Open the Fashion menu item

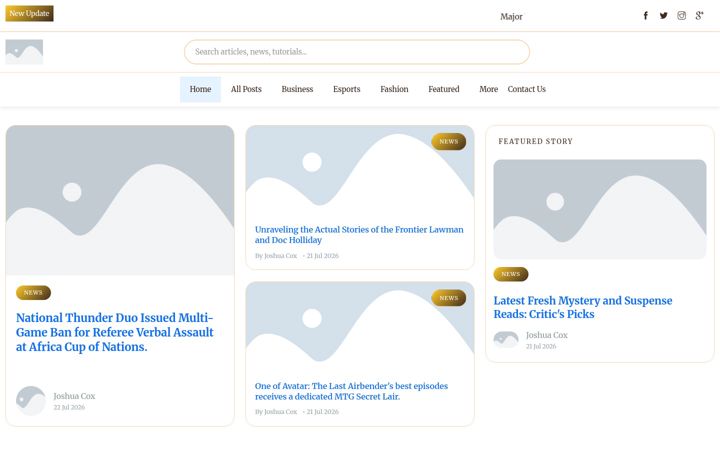click(x=394, y=89)
